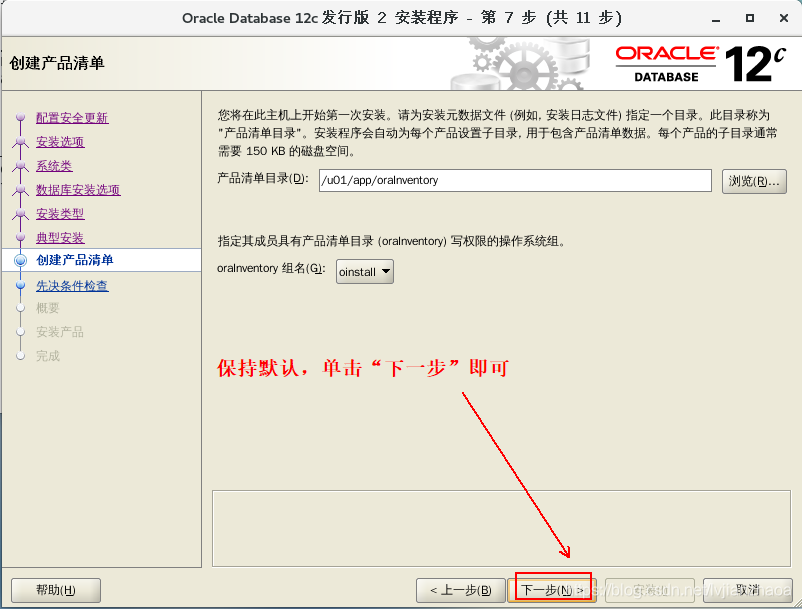Click the step marker beside 安装类型
The height and width of the screenshot is (609, 802).
[x=20, y=214]
